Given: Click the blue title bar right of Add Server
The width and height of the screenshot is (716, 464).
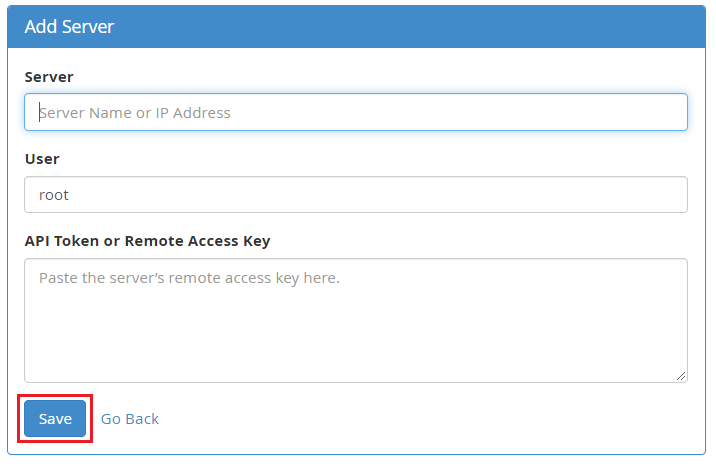Looking at the screenshot, I should click(x=450, y=27).
